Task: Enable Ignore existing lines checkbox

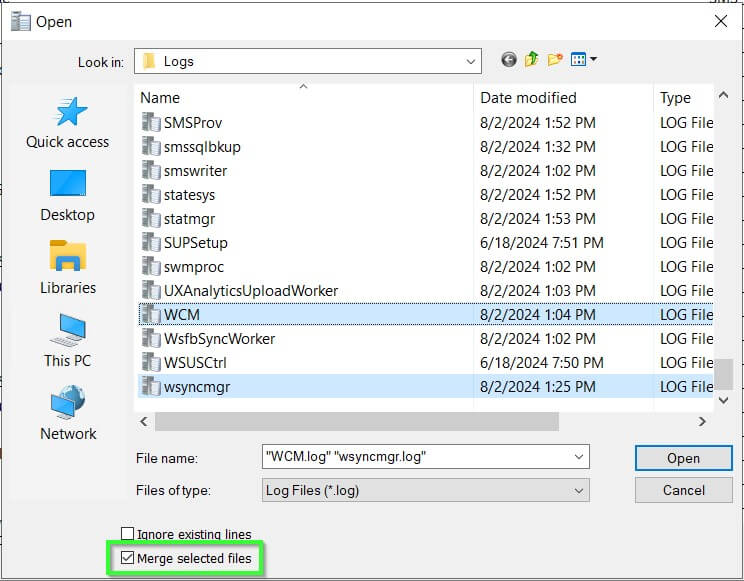Action: pos(127,534)
